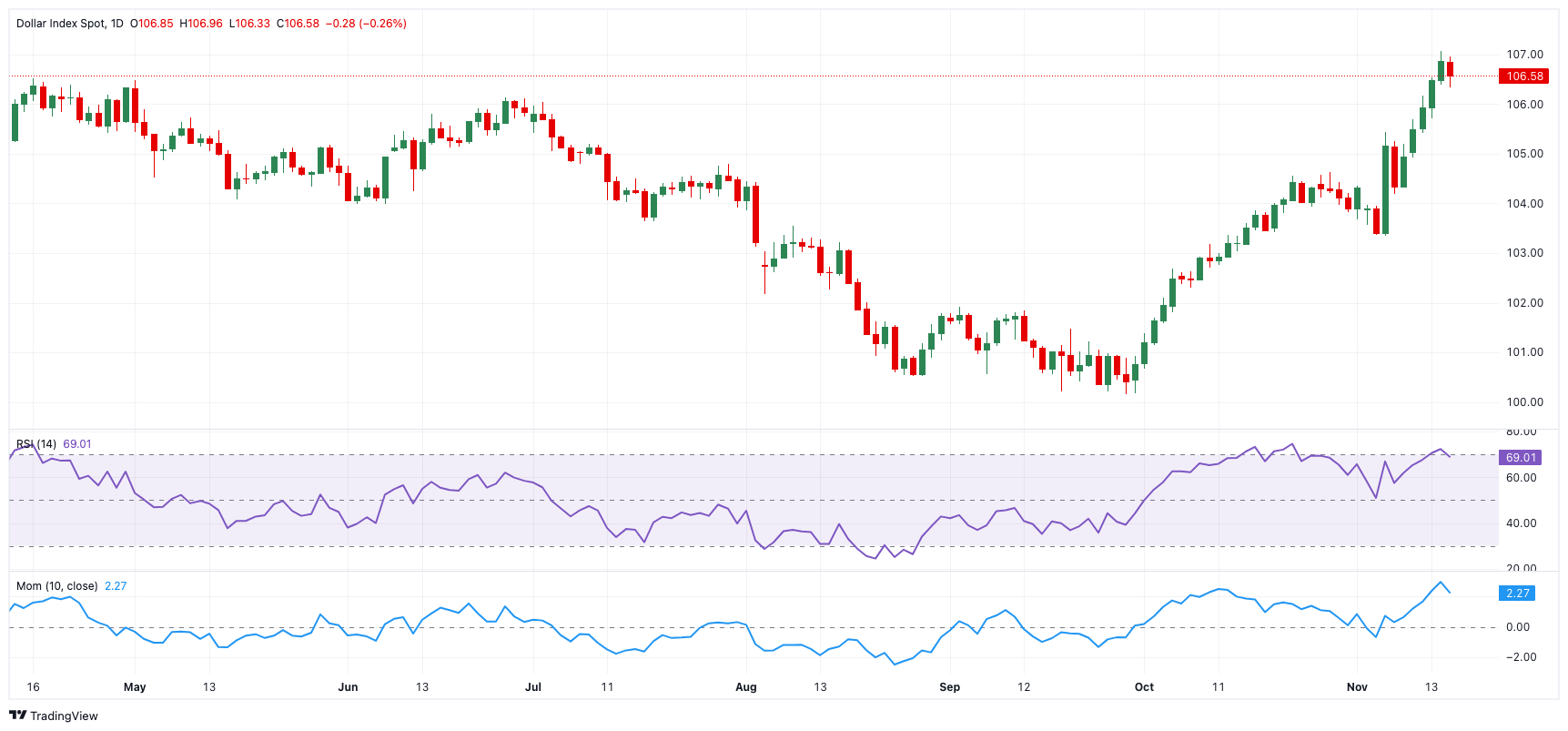Select the May date axis label
The image size is (1568, 731).
[135, 687]
